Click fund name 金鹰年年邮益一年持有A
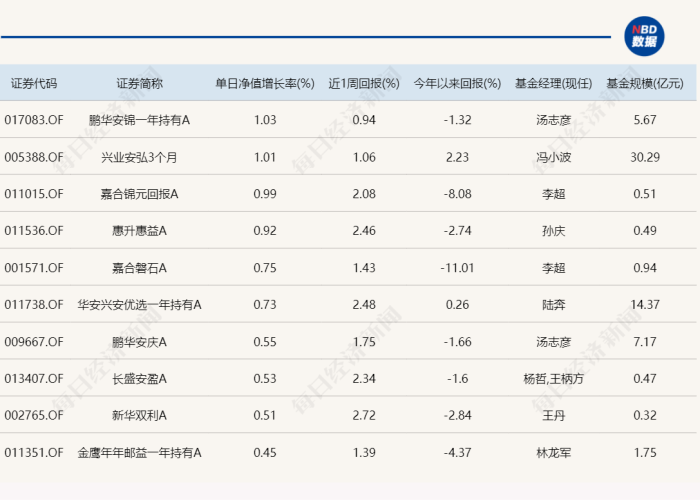 (x=139, y=453)
